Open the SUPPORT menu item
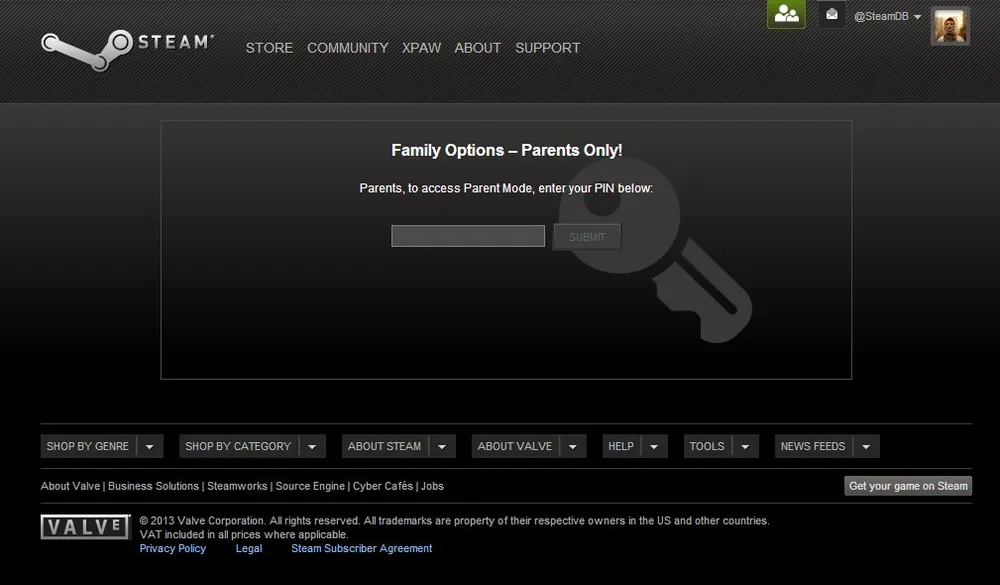1000x585 pixels. [x=548, y=48]
